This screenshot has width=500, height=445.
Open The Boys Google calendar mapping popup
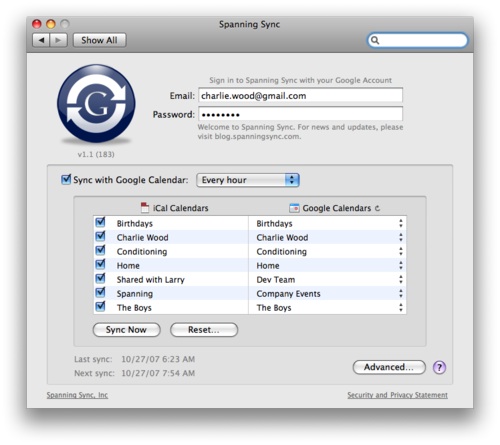[x=401, y=307]
